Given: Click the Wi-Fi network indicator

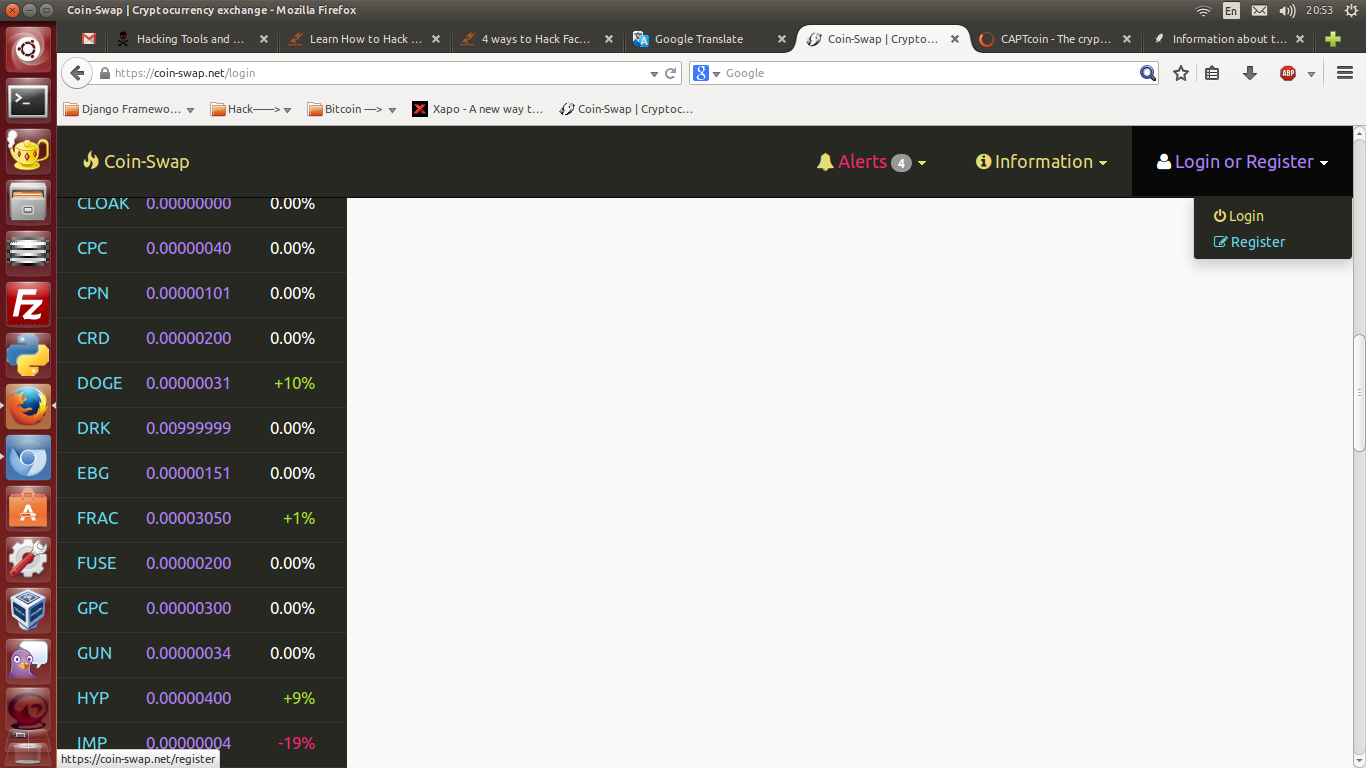Looking at the screenshot, I should click(1203, 10).
